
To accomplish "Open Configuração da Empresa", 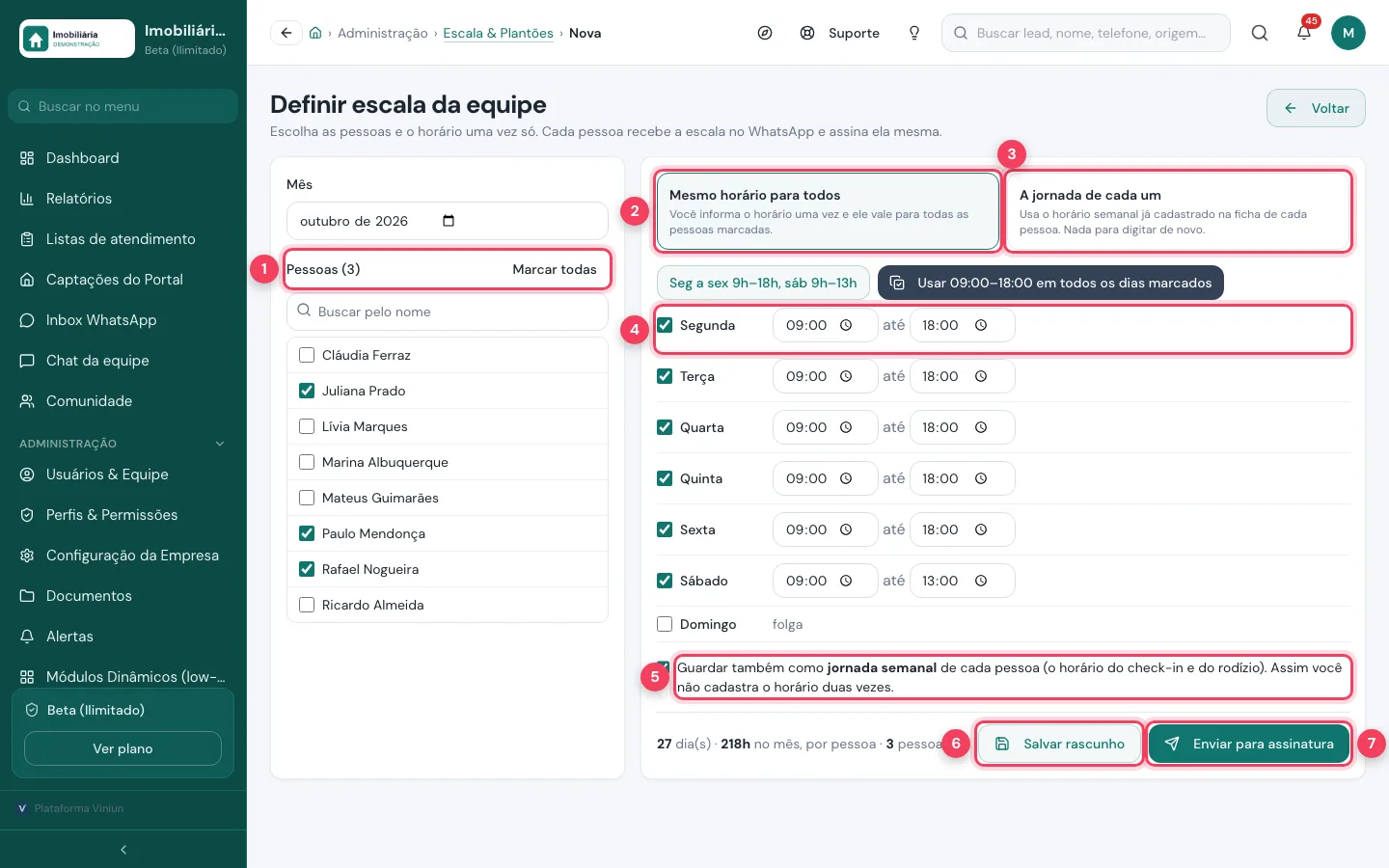I will click(123, 556).
